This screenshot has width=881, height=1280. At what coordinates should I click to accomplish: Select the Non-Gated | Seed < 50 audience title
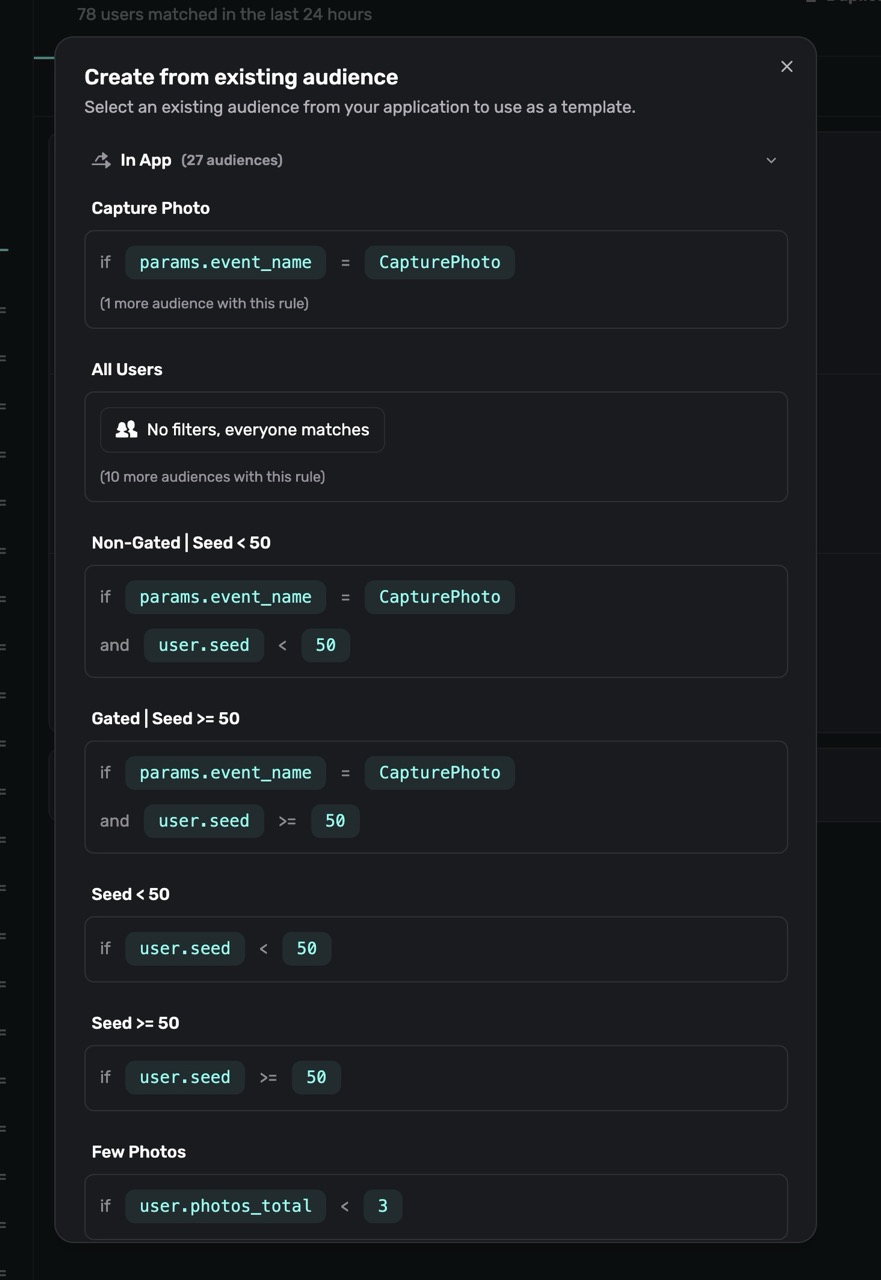click(181, 543)
